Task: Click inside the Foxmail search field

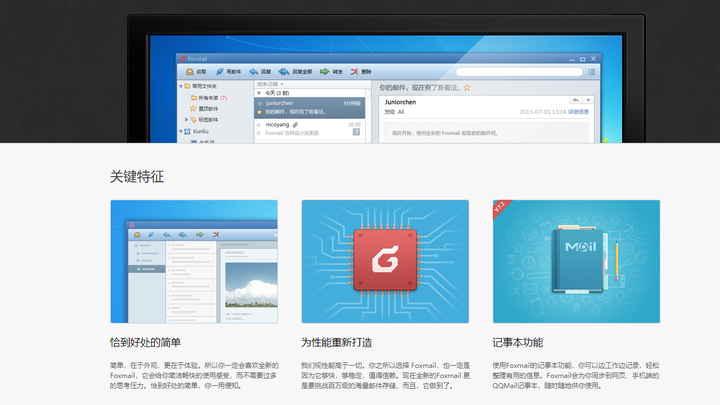Action: point(519,72)
